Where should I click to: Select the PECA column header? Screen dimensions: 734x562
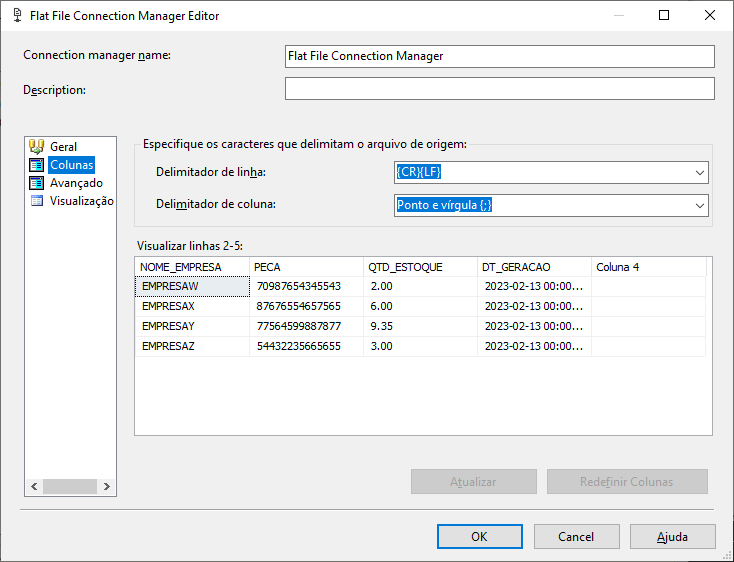pos(307,267)
